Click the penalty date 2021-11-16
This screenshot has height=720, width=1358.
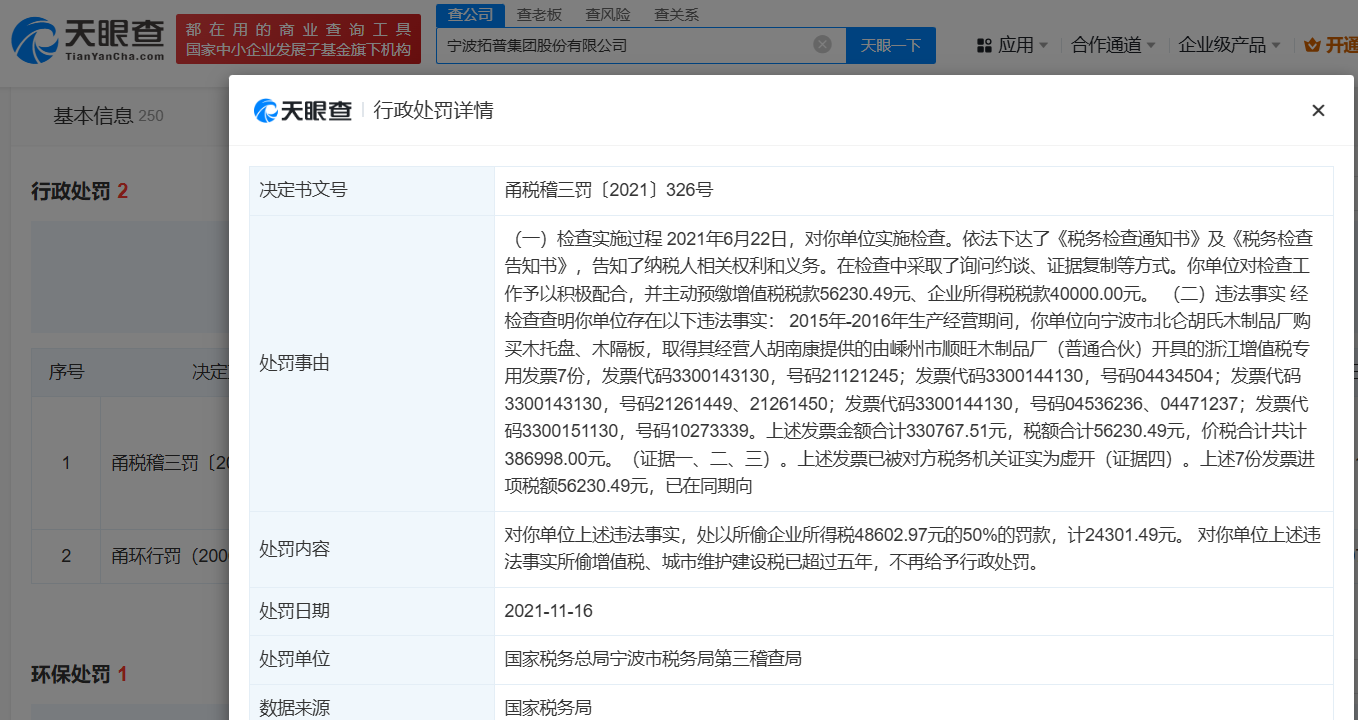point(549,611)
